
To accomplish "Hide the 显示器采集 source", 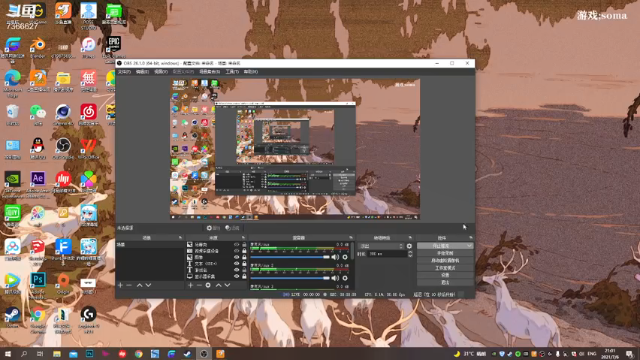I will (236, 276).
